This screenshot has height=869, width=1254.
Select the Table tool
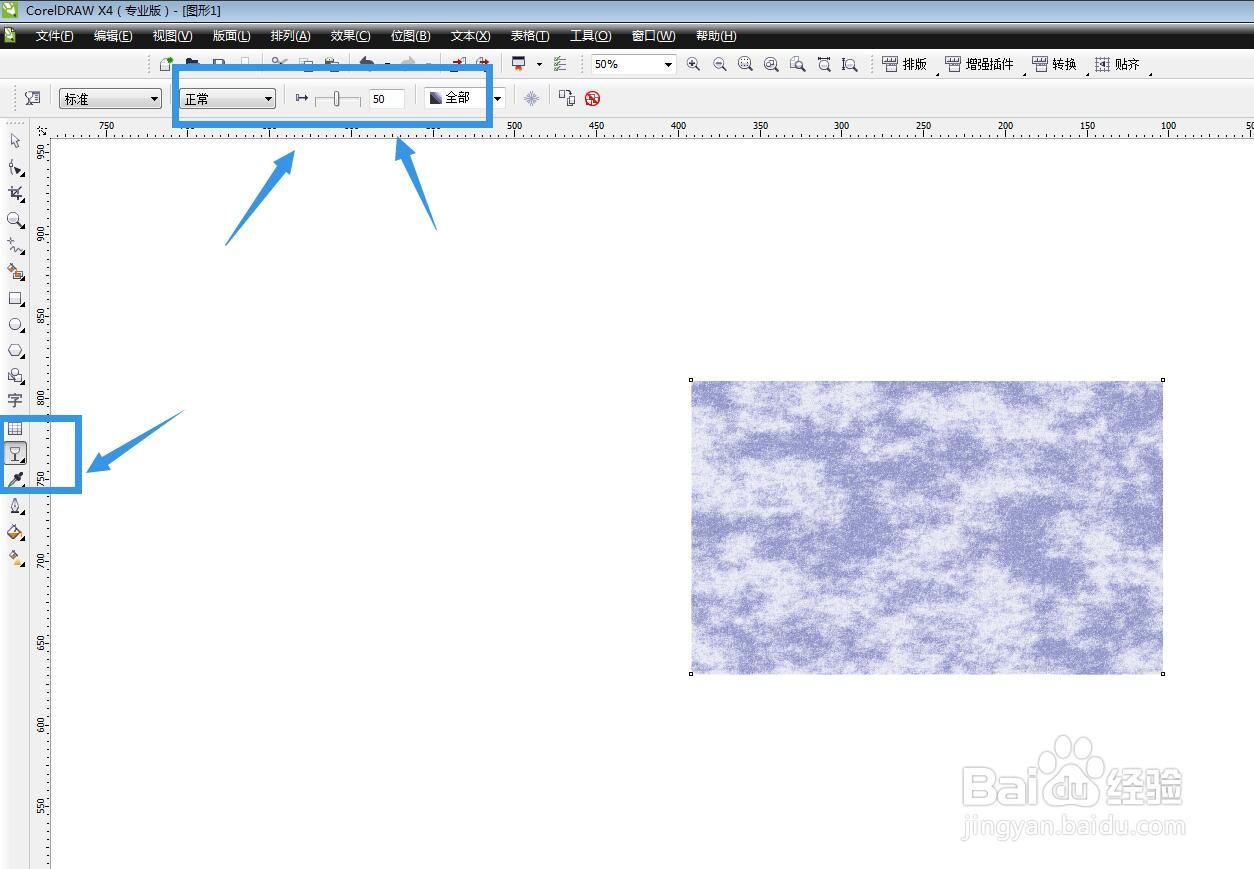[15, 428]
